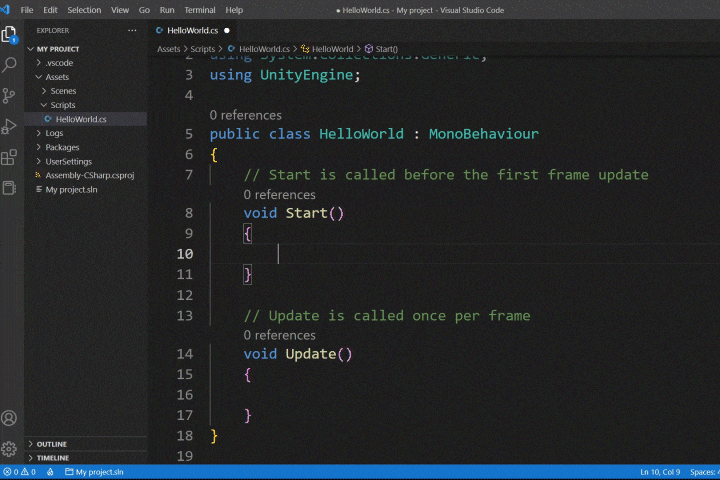Open the Go menu
Image resolution: width=720 pixels, height=480 pixels.
click(144, 10)
